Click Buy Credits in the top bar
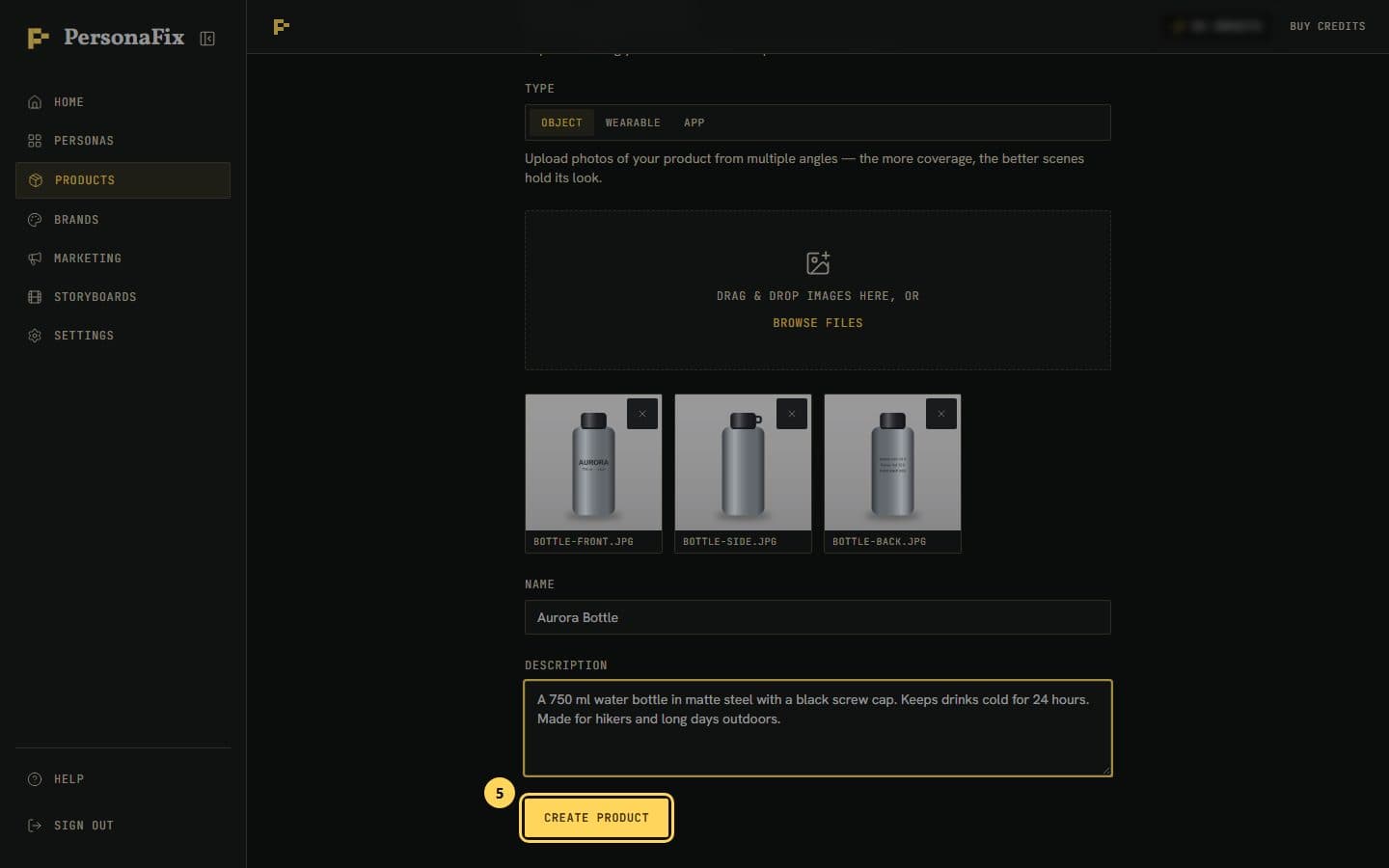 1327,26
